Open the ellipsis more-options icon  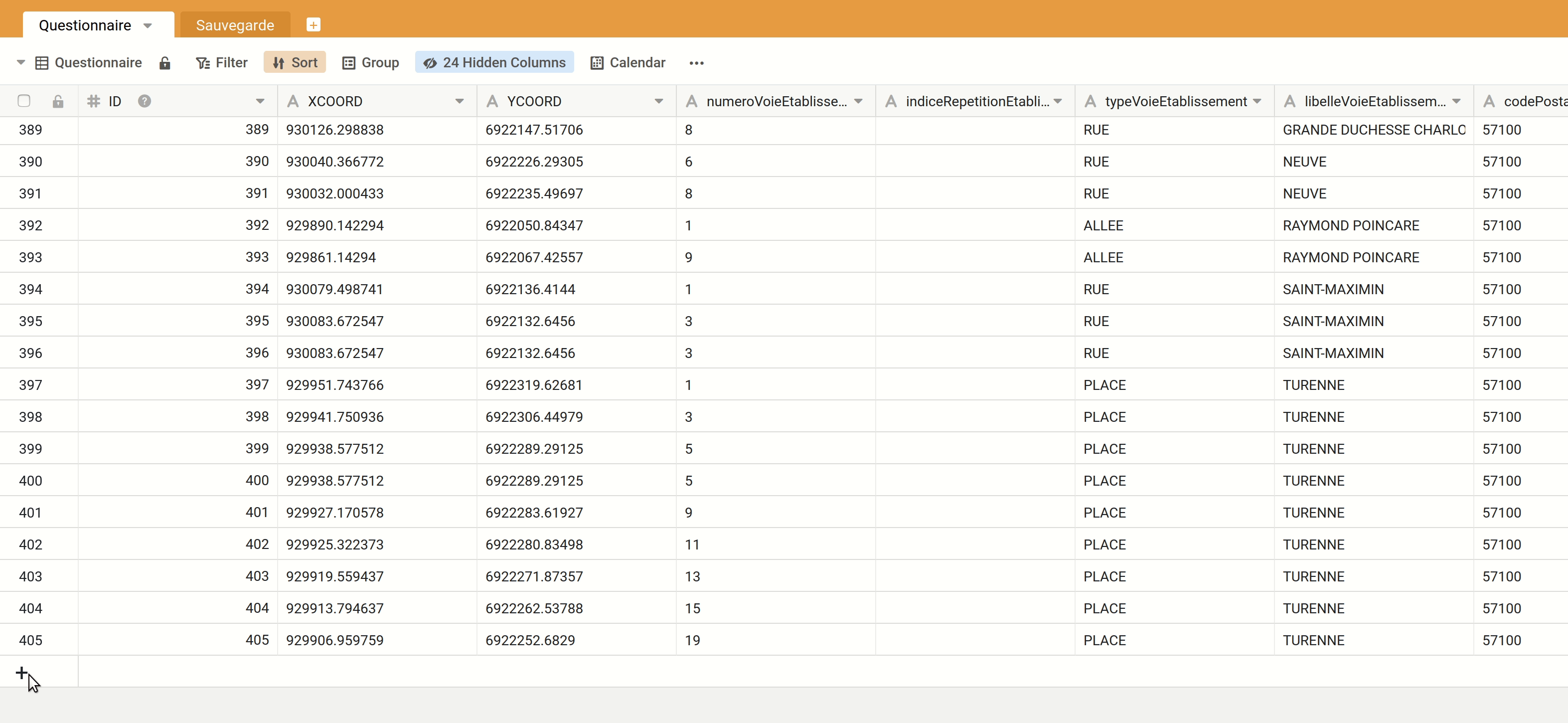click(696, 63)
